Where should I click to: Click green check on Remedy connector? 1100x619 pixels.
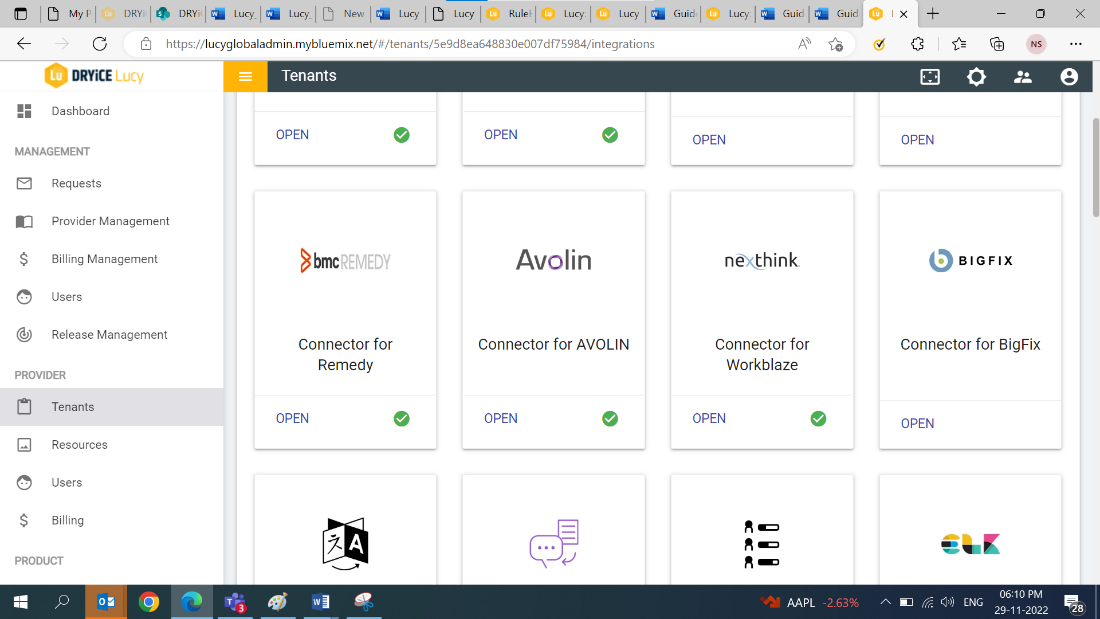coord(401,418)
